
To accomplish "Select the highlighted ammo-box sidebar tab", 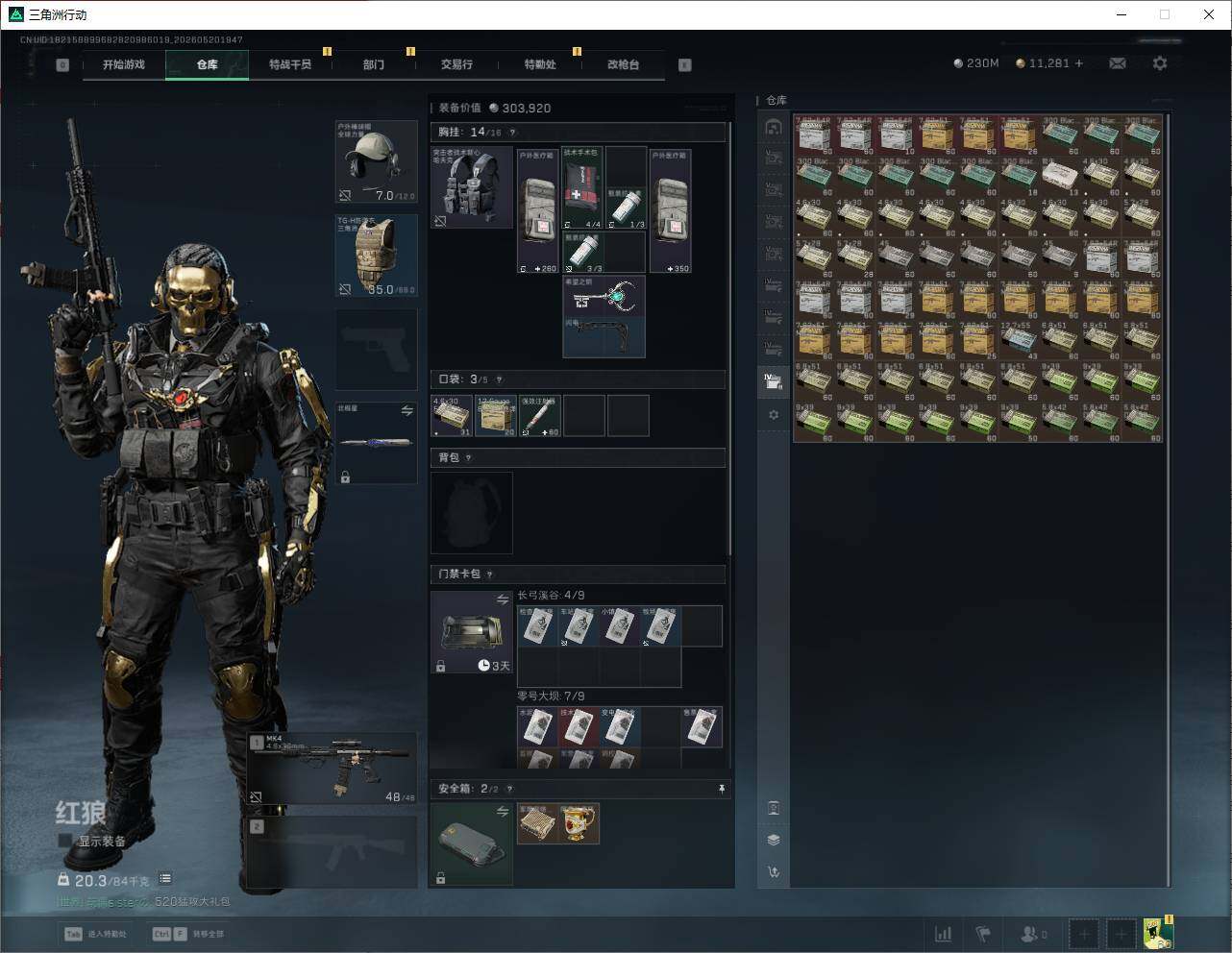I will pos(774,380).
